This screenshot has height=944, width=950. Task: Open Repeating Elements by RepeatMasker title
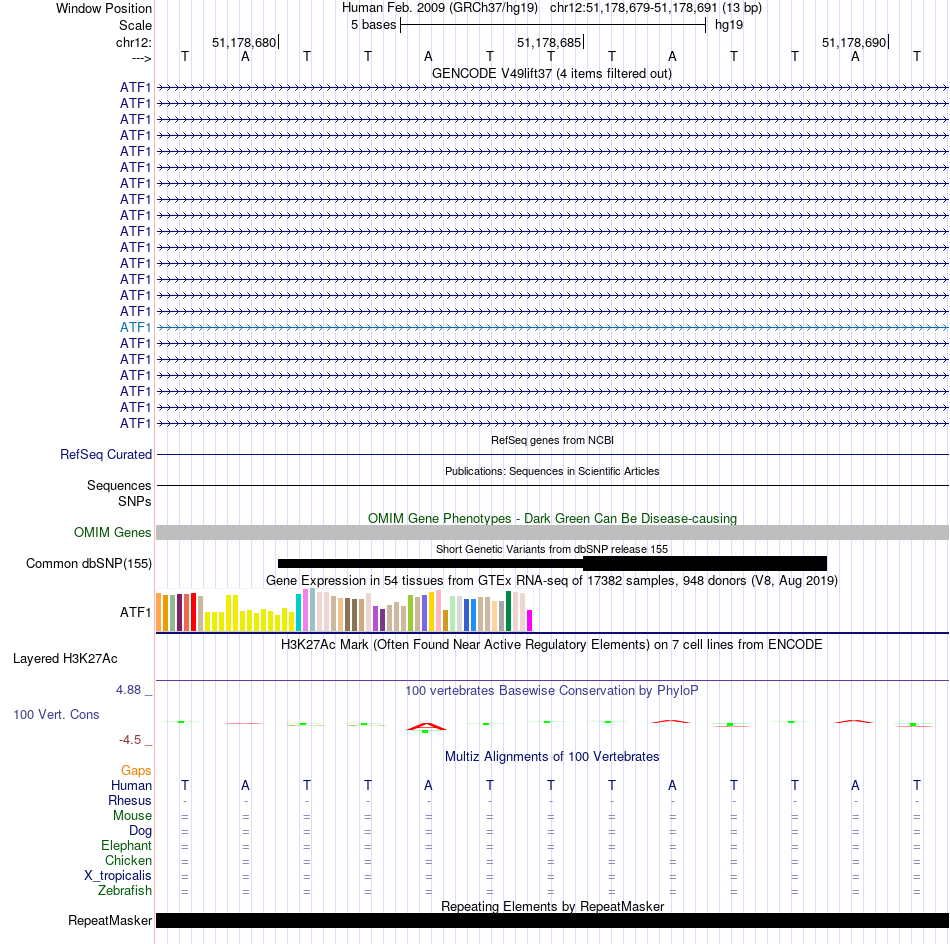tap(552, 906)
